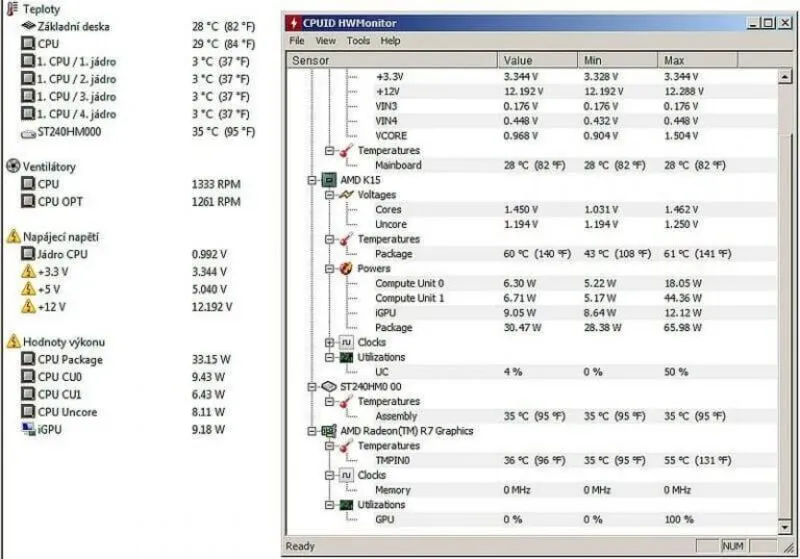This screenshot has width=800, height=559.
Task: Collapse the ST240HM0 00 drive node
Action: point(312,387)
